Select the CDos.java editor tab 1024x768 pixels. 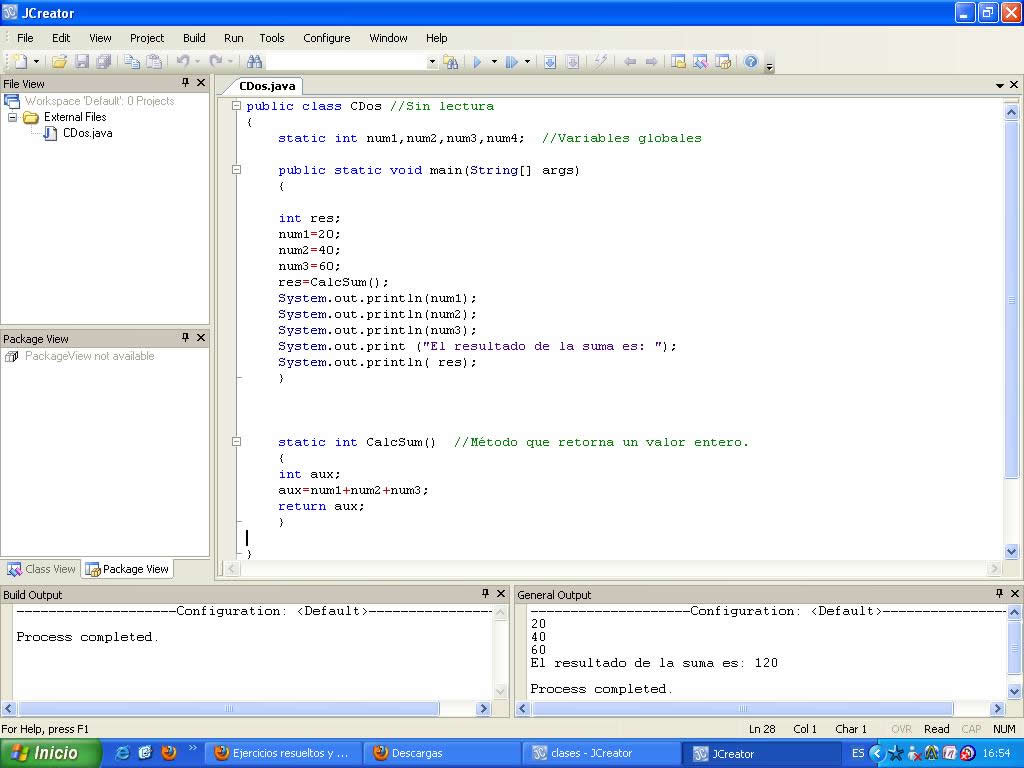click(267, 86)
